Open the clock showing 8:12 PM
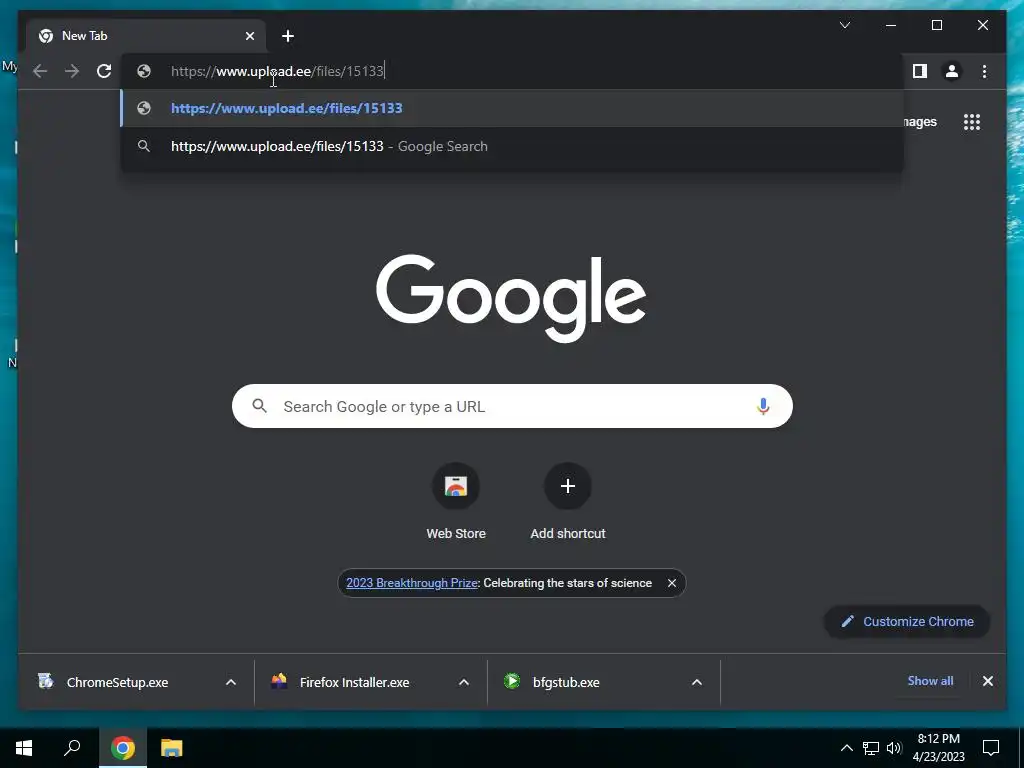This screenshot has height=768, width=1024. point(938,748)
